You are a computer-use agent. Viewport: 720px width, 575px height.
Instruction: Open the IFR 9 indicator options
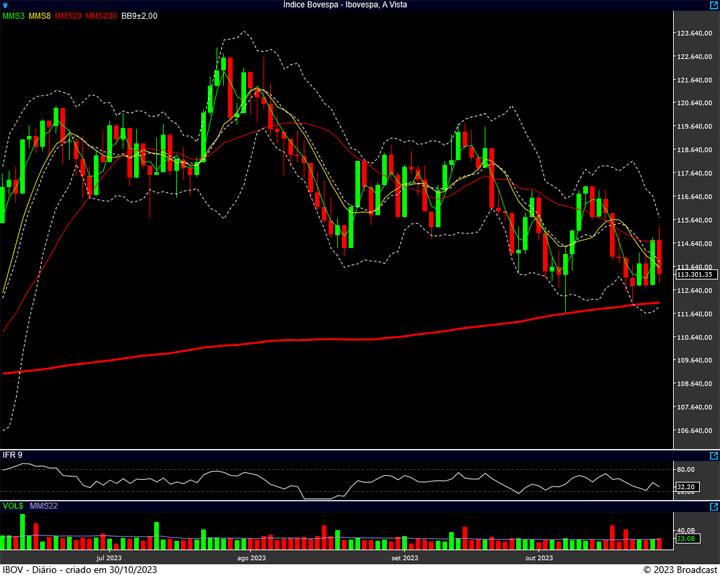click(x=13, y=455)
